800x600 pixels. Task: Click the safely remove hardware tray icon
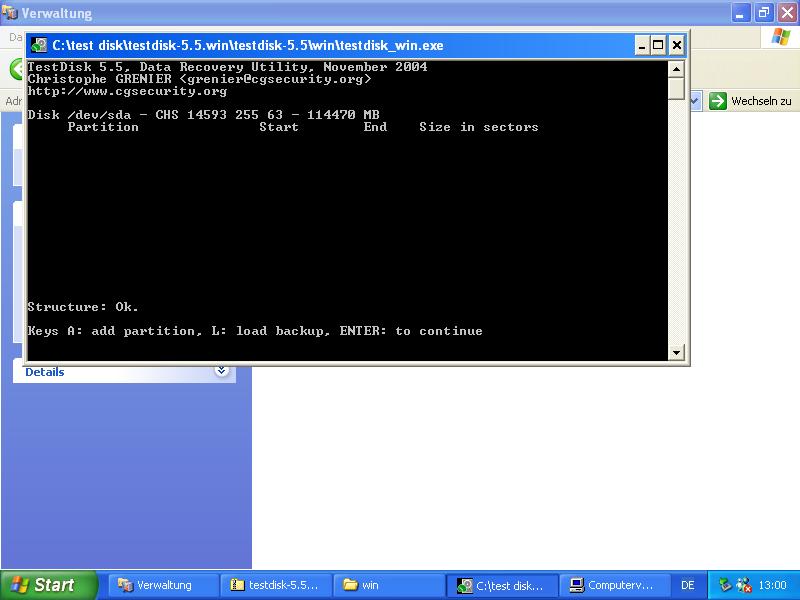coord(725,585)
